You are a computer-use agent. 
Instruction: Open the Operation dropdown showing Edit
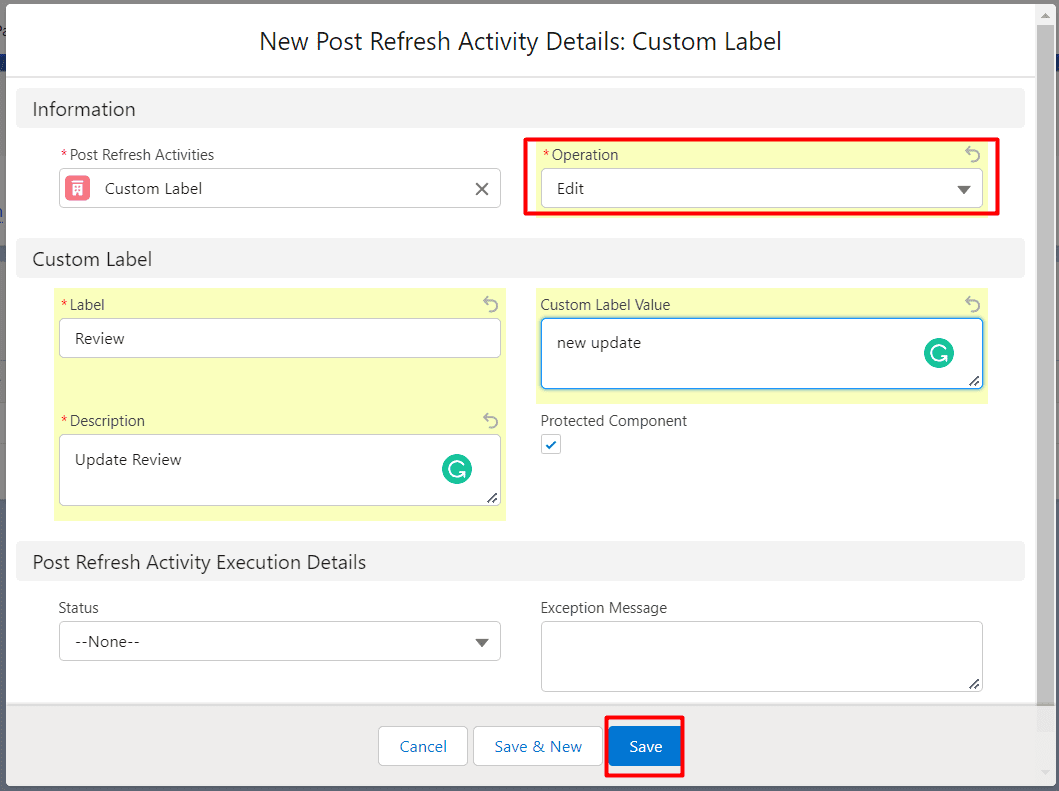click(762, 188)
